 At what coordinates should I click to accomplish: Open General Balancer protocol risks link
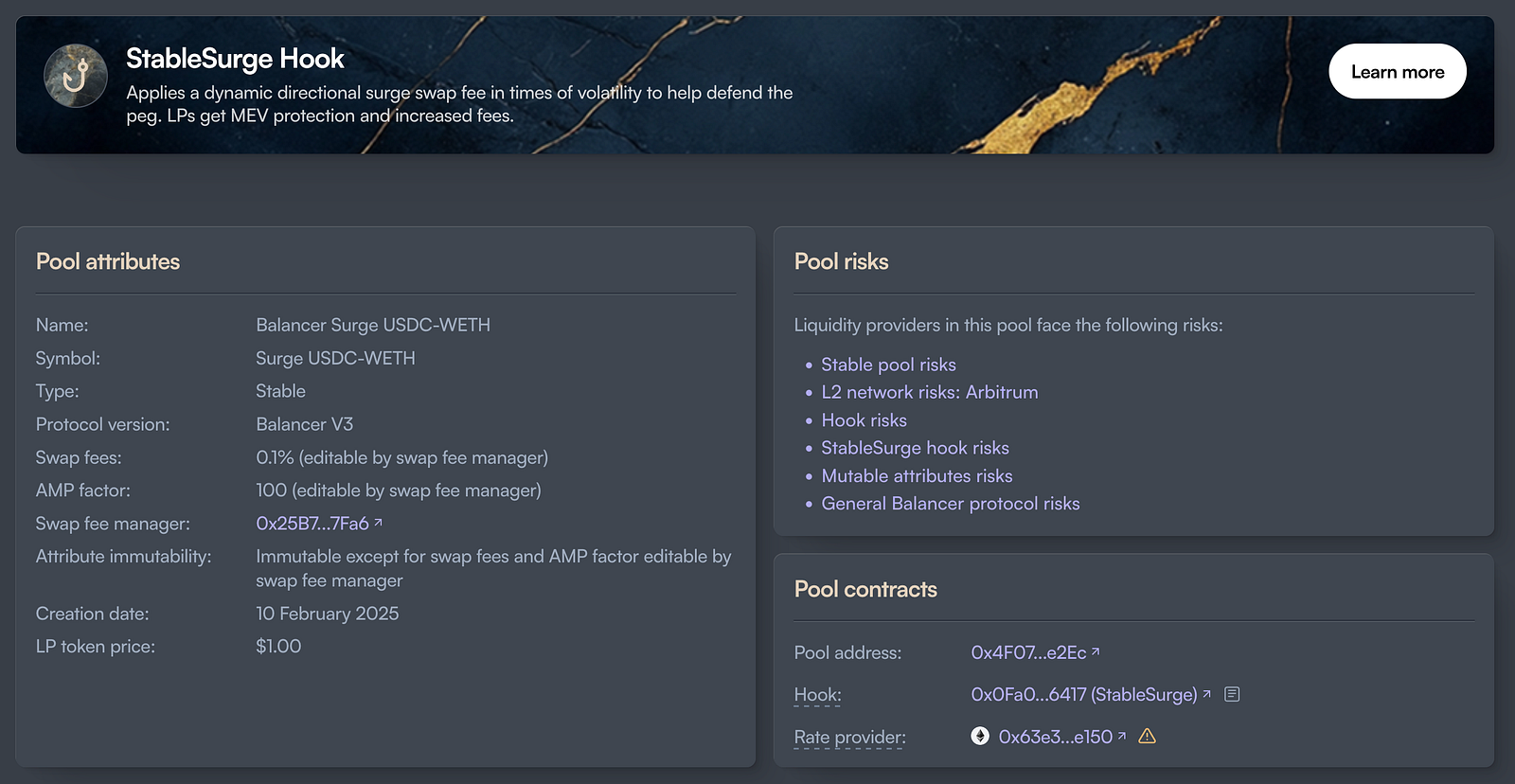click(951, 504)
